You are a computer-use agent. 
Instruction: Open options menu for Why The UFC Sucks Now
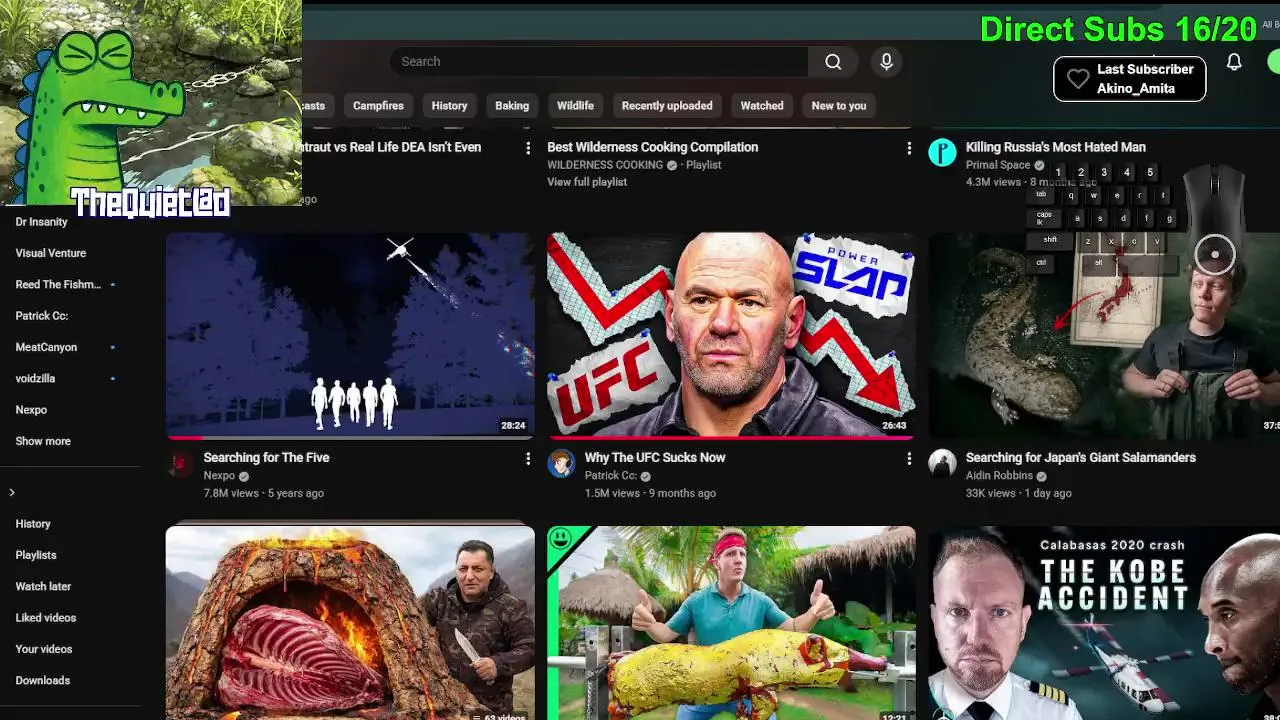tap(909, 458)
